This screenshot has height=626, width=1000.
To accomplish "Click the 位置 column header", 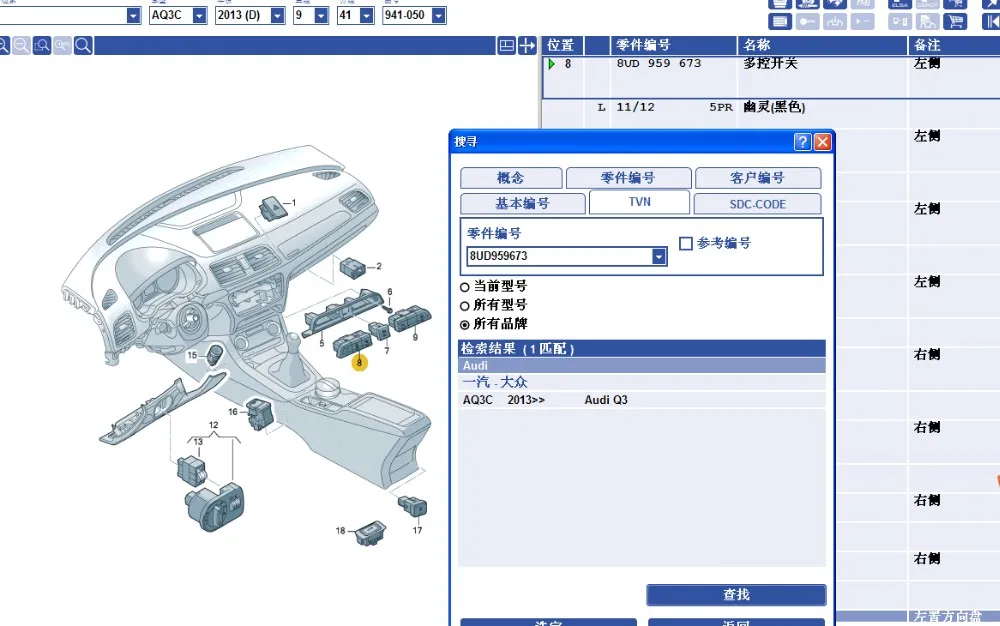I will [x=561, y=45].
